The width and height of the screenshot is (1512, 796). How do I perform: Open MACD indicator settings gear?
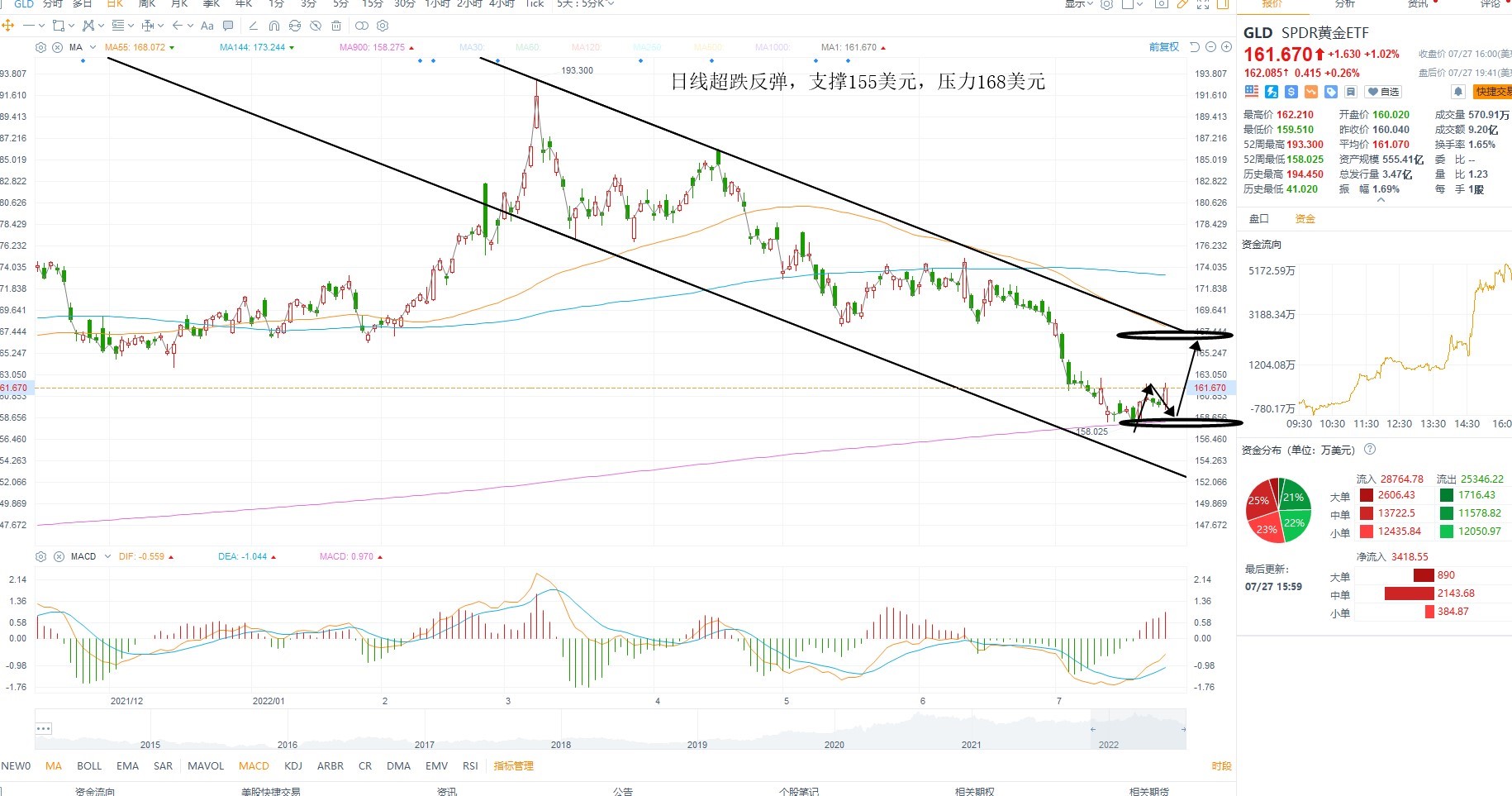coord(40,556)
